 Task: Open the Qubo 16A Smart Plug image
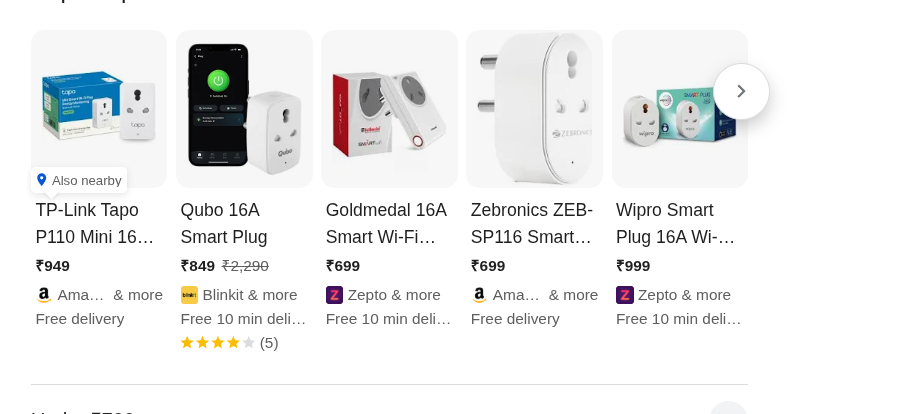click(x=244, y=108)
